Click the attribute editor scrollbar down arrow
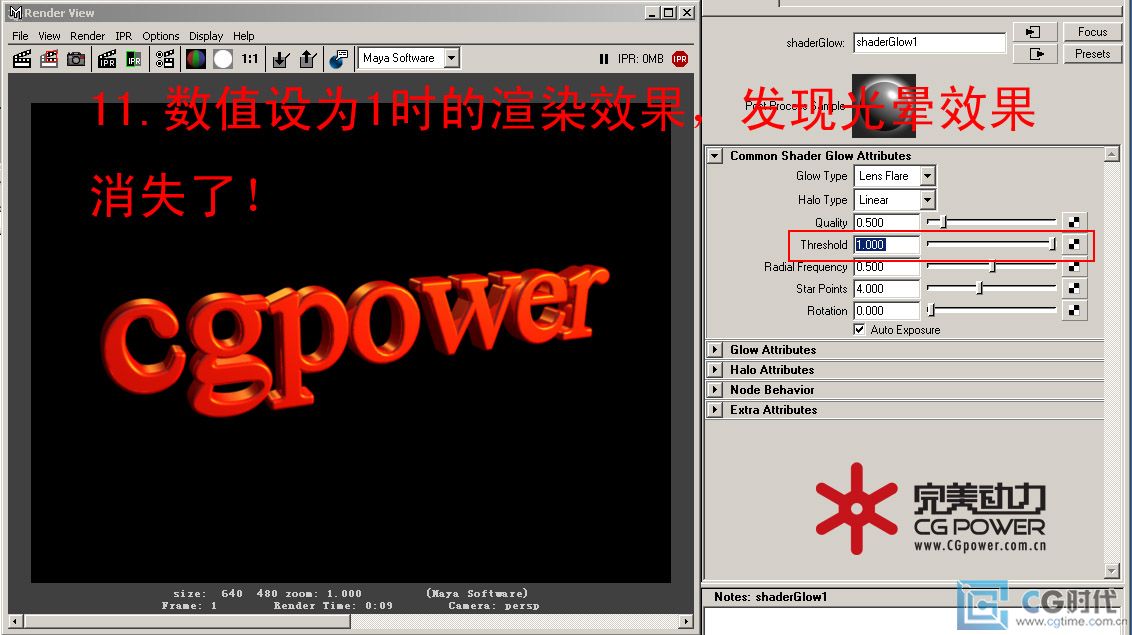 [1112, 571]
